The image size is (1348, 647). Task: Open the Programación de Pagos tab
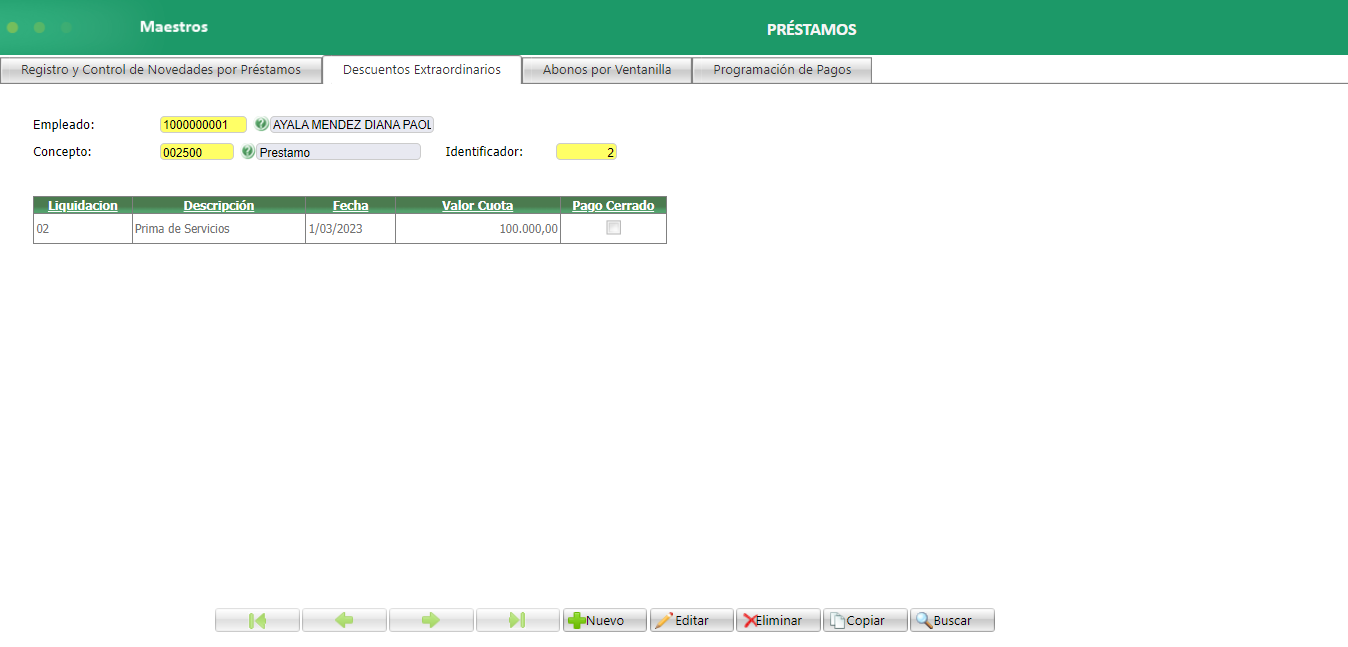[x=782, y=70]
